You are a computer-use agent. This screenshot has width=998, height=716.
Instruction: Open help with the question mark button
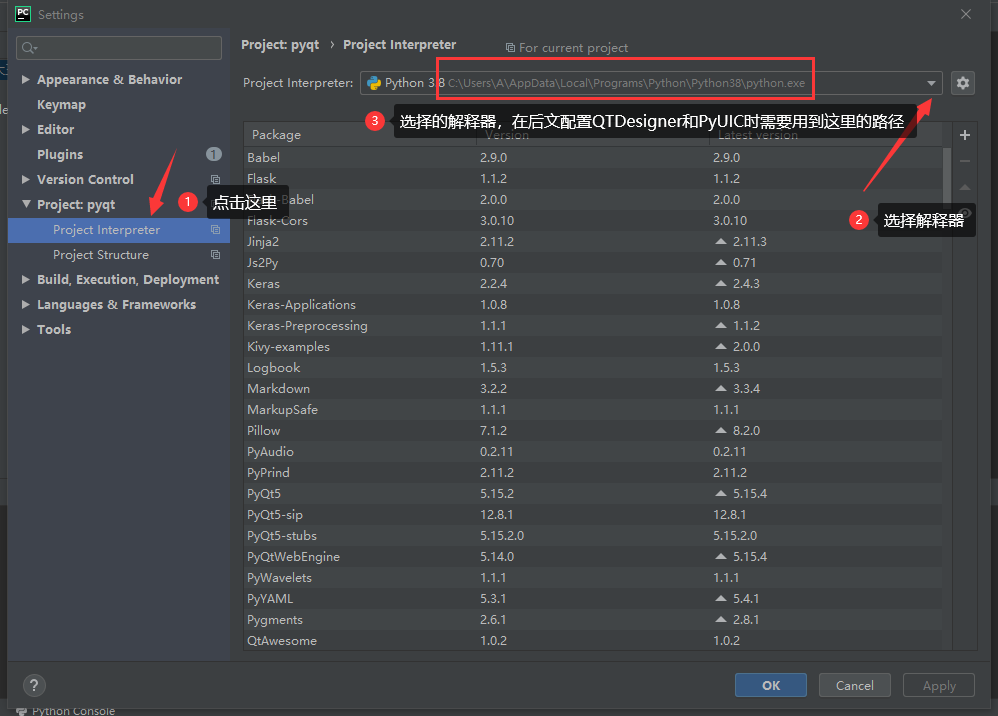(34, 685)
